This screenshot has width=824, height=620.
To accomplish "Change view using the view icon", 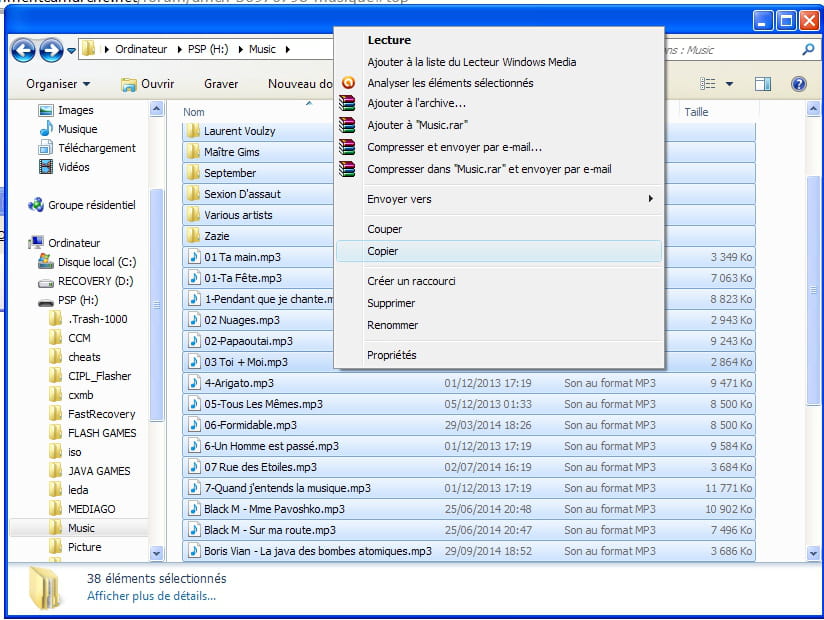I will [x=707, y=84].
